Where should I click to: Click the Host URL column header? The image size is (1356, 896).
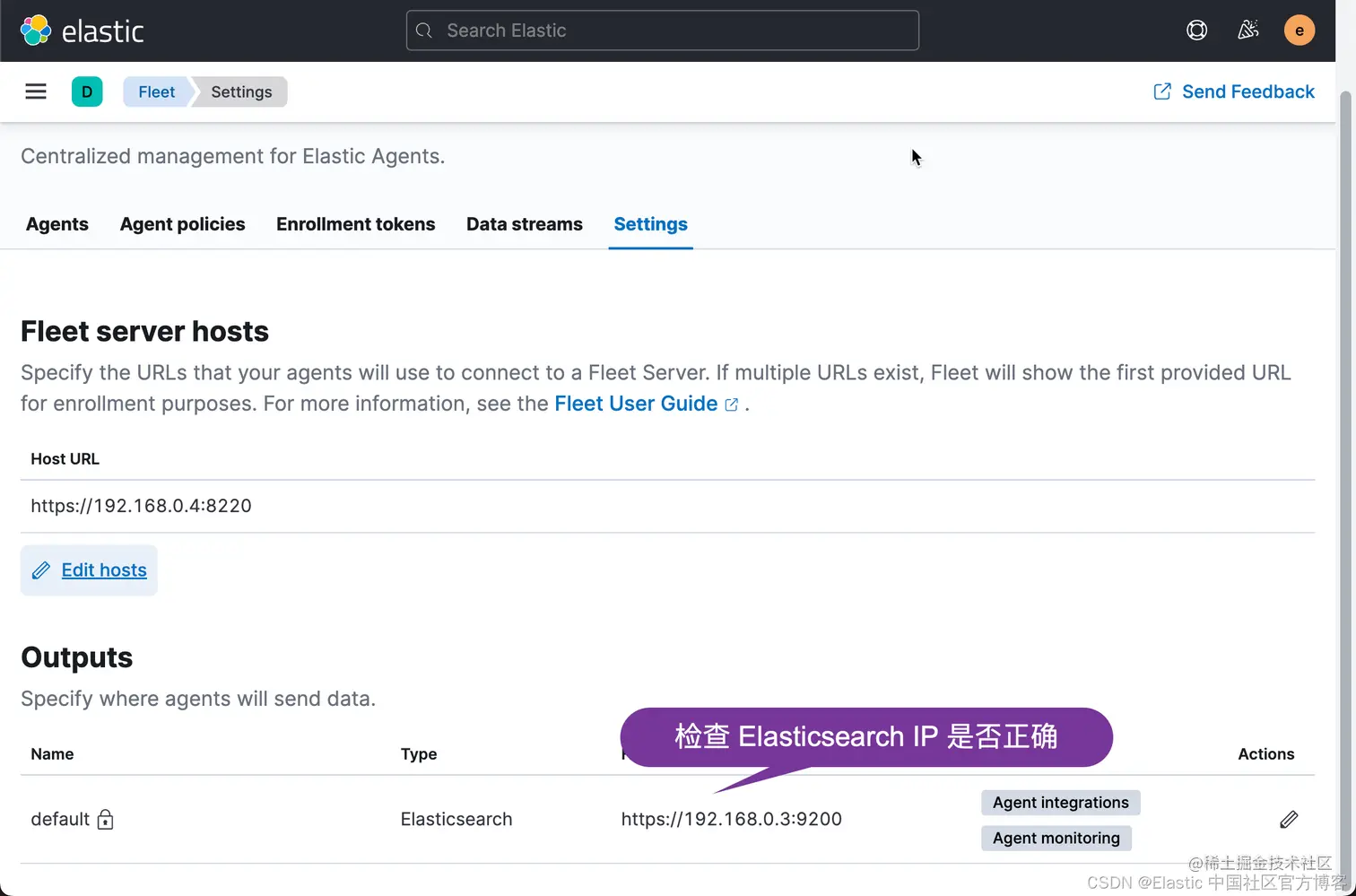[65, 458]
